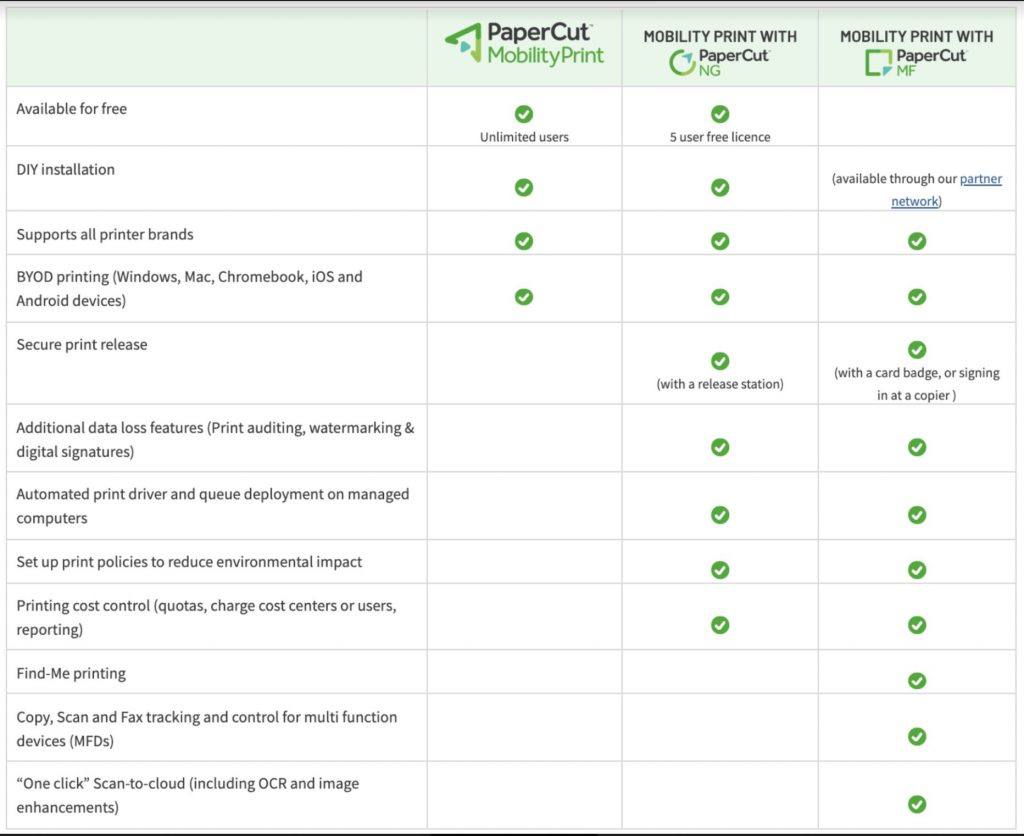Screen dimensions: 1024x836
Task: Select the checkmark above 5 user free licence
Action: [x=720, y=114]
